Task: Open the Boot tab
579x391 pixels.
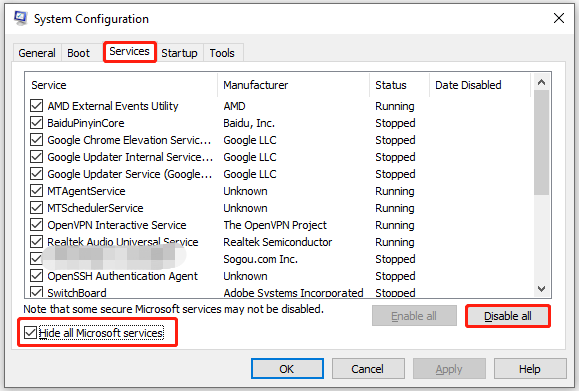Action: click(x=78, y=53)
